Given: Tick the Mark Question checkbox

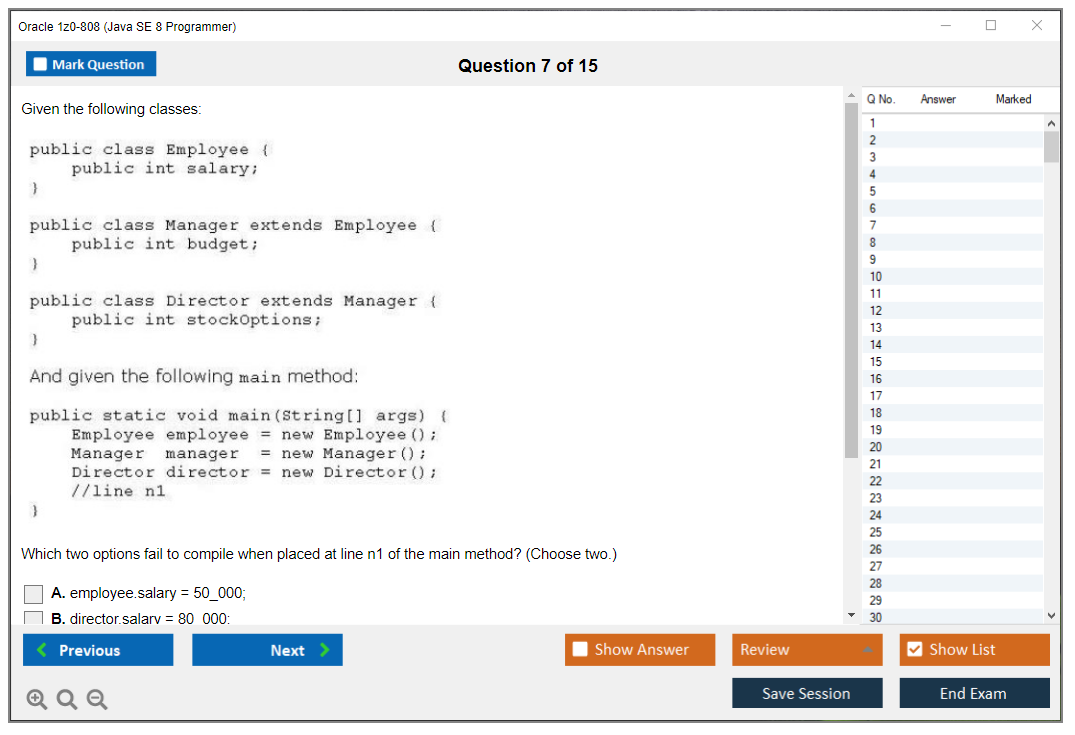Looking at the screenshot, I should tap(41, 65).
